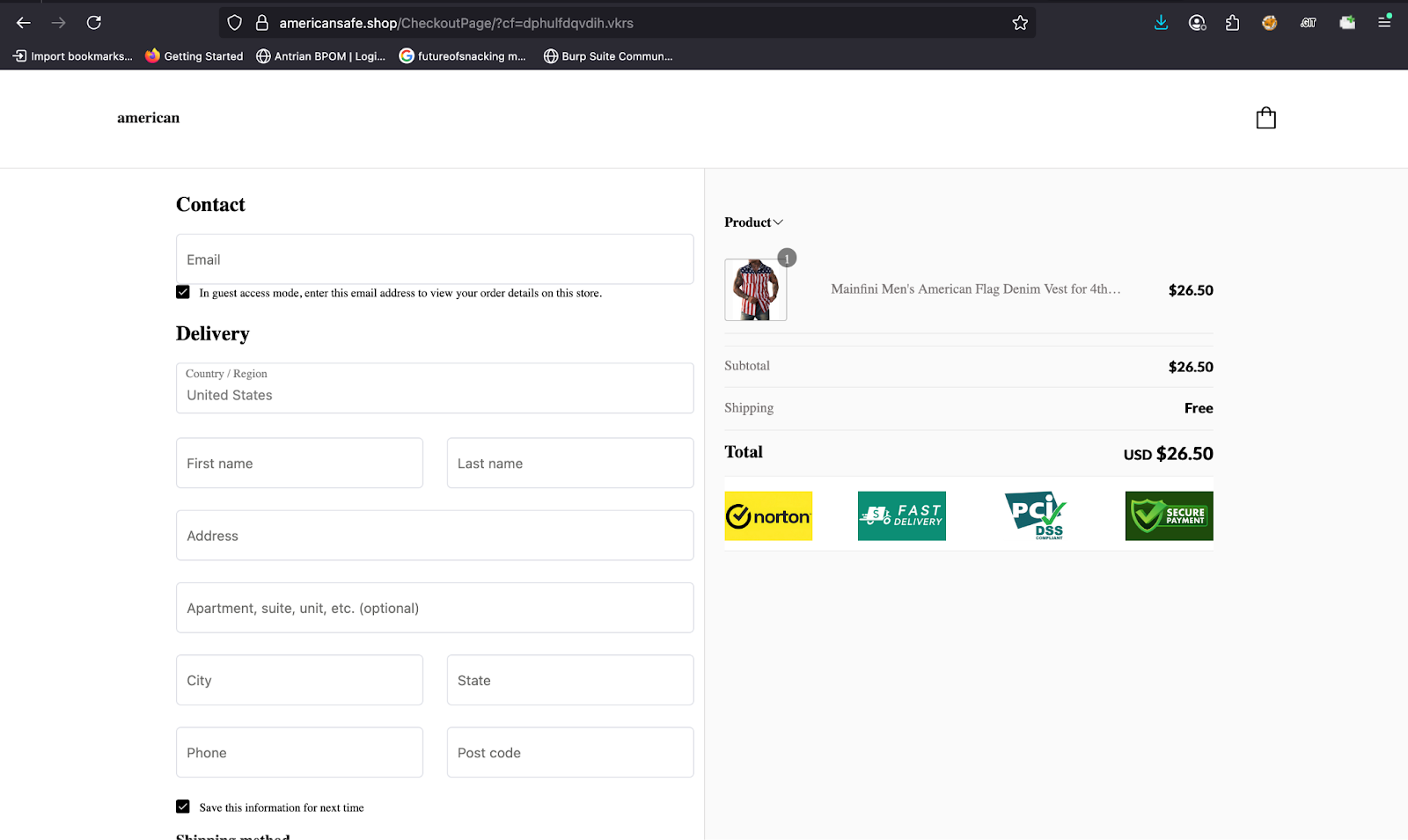Image resolution: width=1408 pixels, height=840 pixels.
Task: Click the USD $26.50 total amount
Action: [1168, 454]
